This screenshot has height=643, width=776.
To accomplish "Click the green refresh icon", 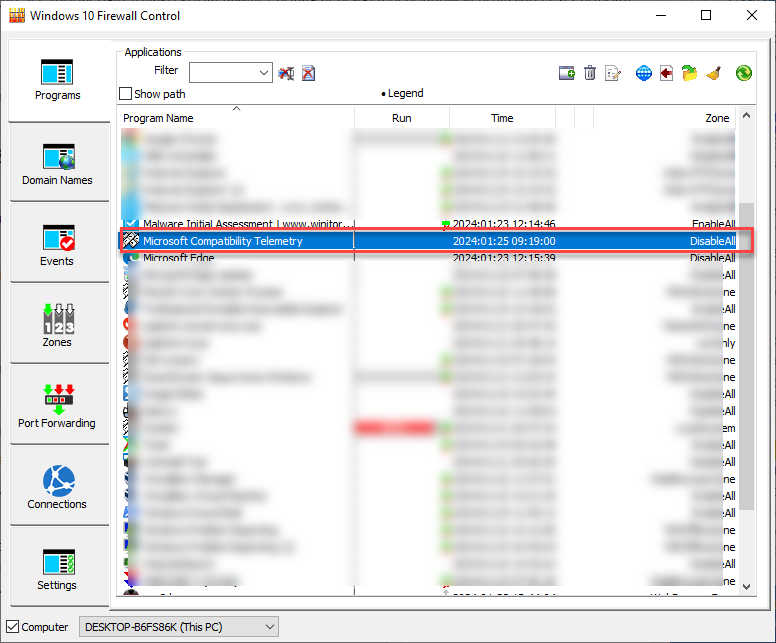I will pos(743,73).
